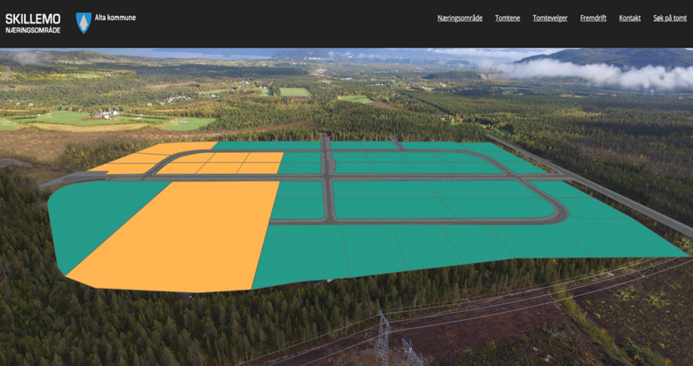Click the Skillemo Næringsområde logo
693x366 pixels.
click(x=33, y=23)
